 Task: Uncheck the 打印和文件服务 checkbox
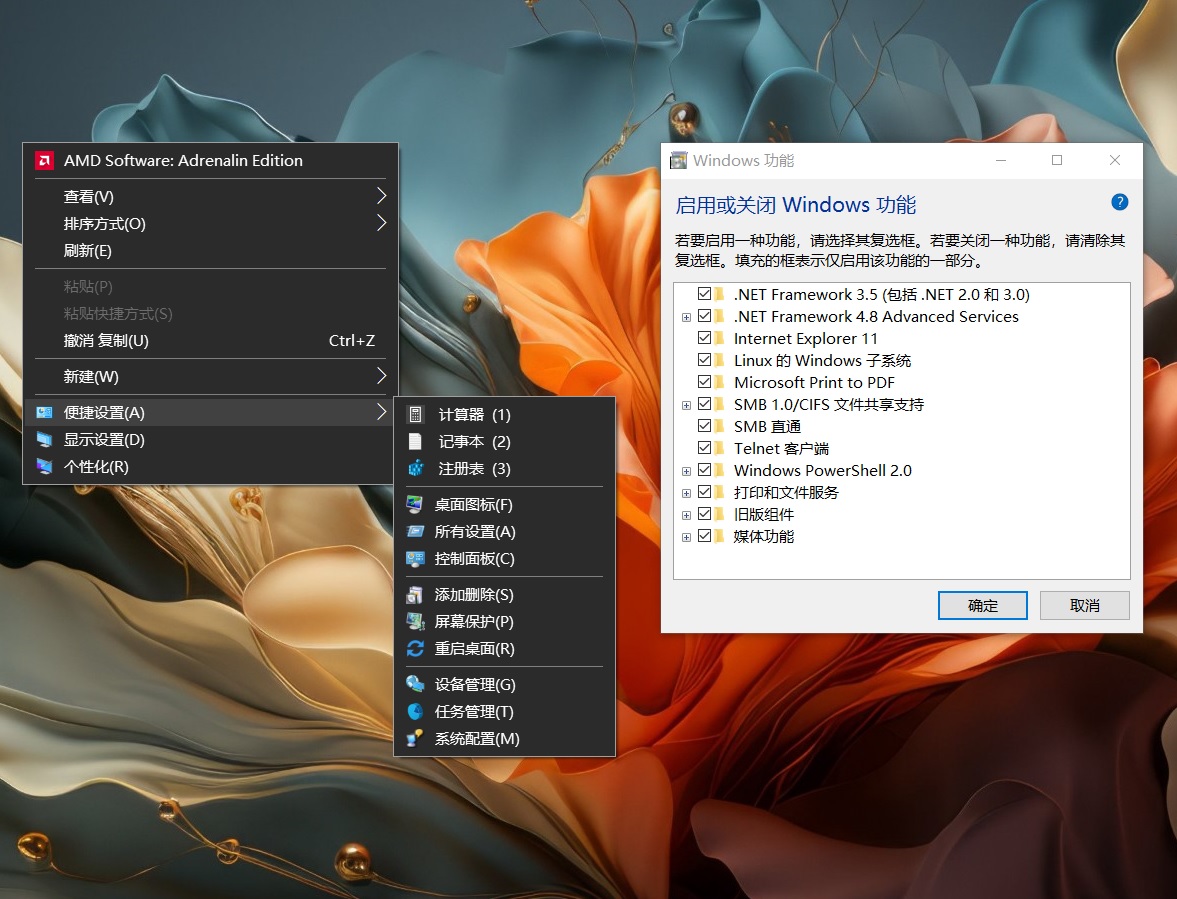pos(704,492)
